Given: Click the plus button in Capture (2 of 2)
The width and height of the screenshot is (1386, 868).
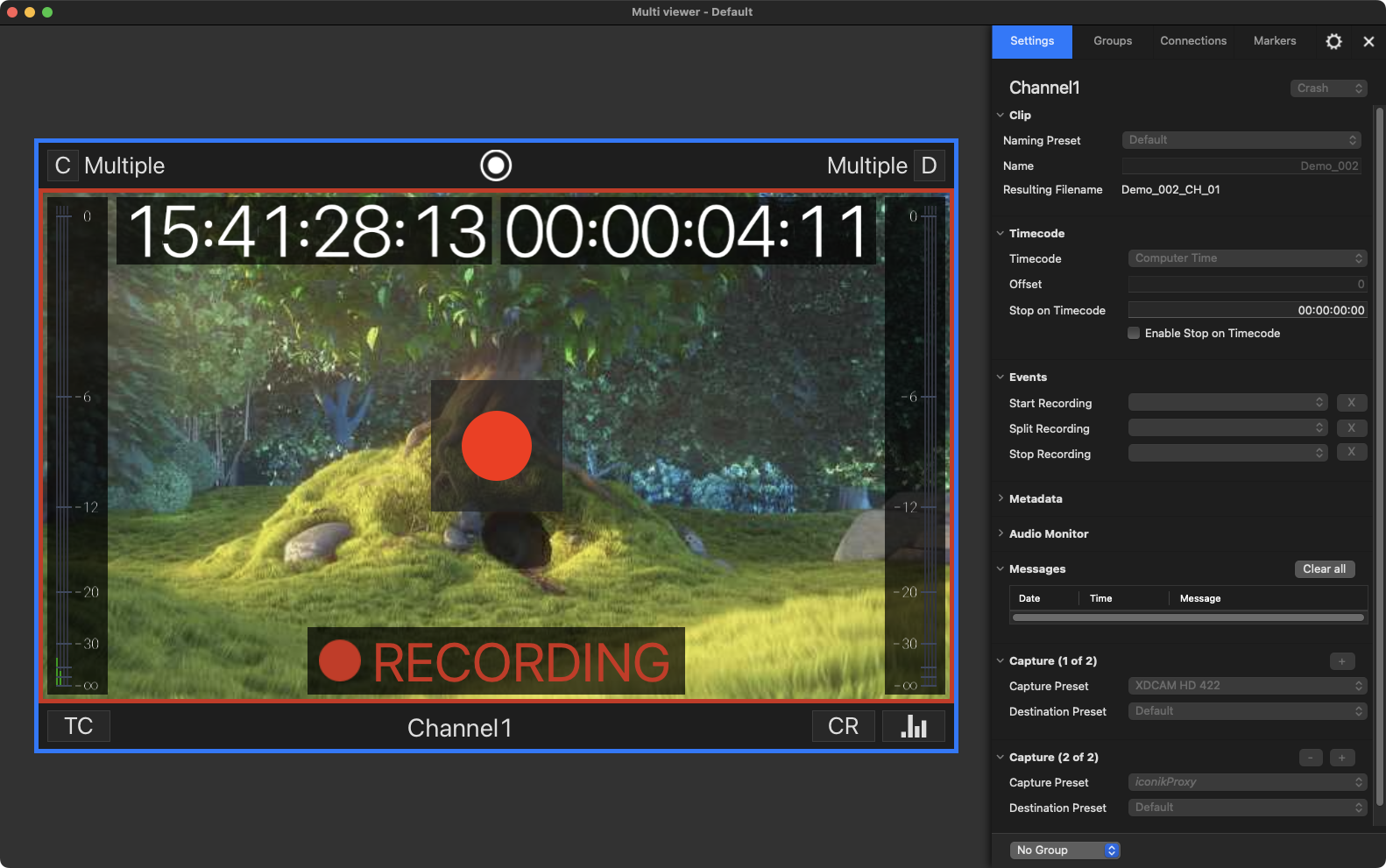Looking at the screenshot, I should point(1341,758).
